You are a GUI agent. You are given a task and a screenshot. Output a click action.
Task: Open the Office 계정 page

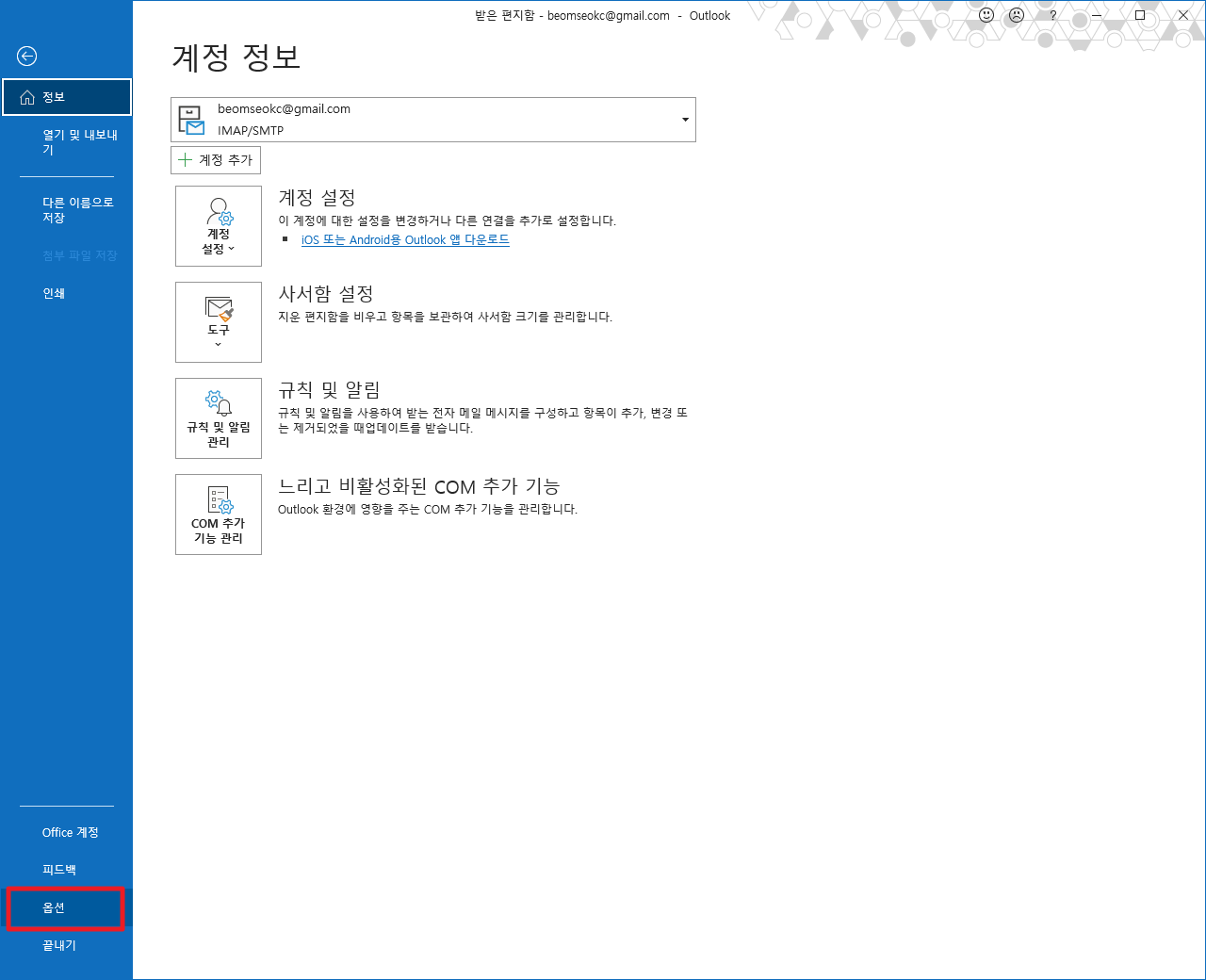tap(67, 832)
